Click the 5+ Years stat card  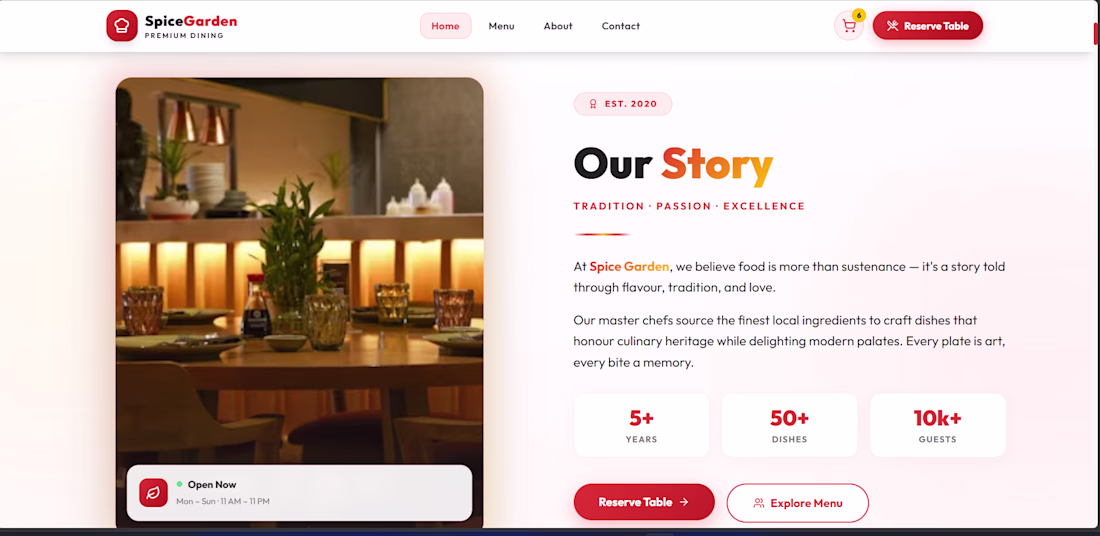641,425
